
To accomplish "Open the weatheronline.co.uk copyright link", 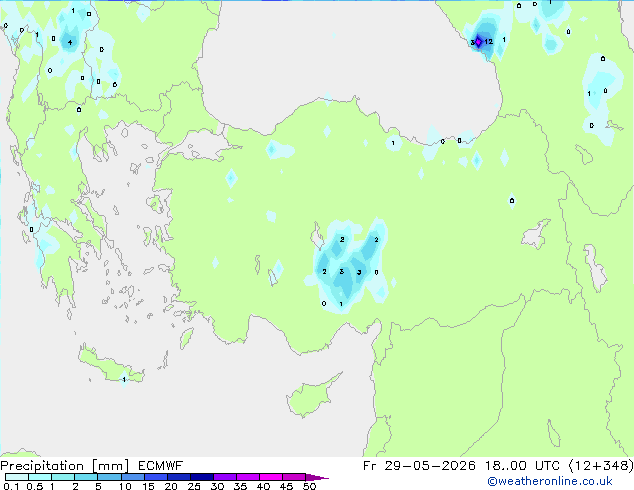I will [x=550, y=481].
